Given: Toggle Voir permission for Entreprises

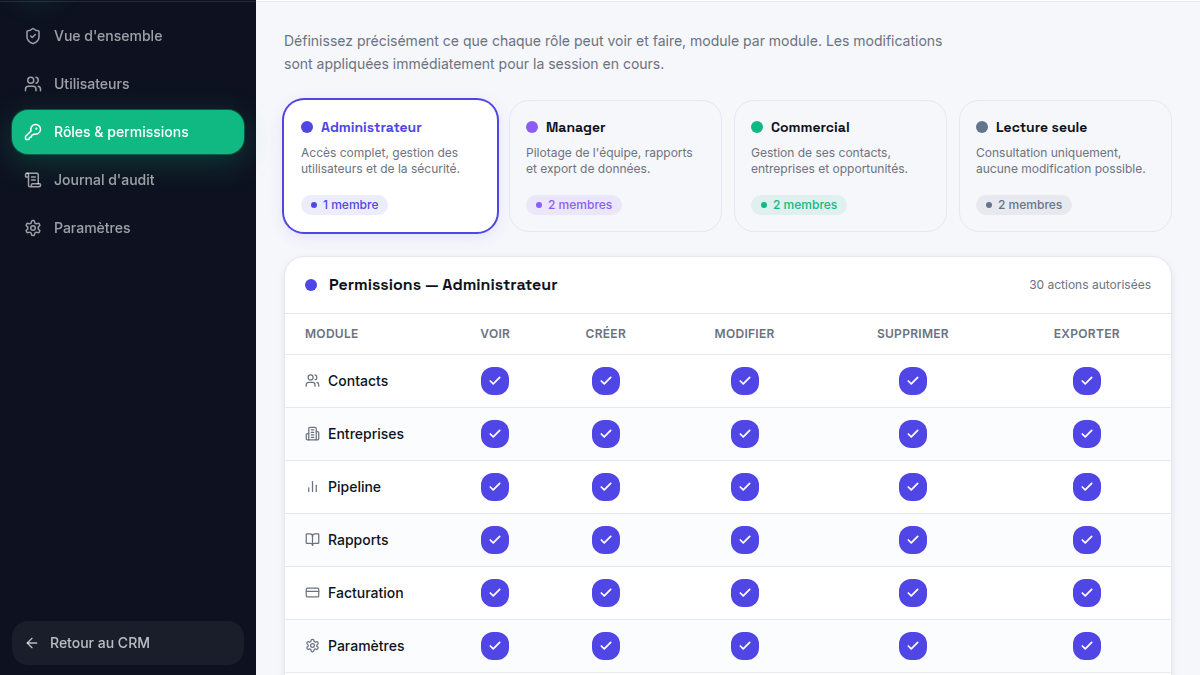Looking at the screenshot, I should [495, 434].
